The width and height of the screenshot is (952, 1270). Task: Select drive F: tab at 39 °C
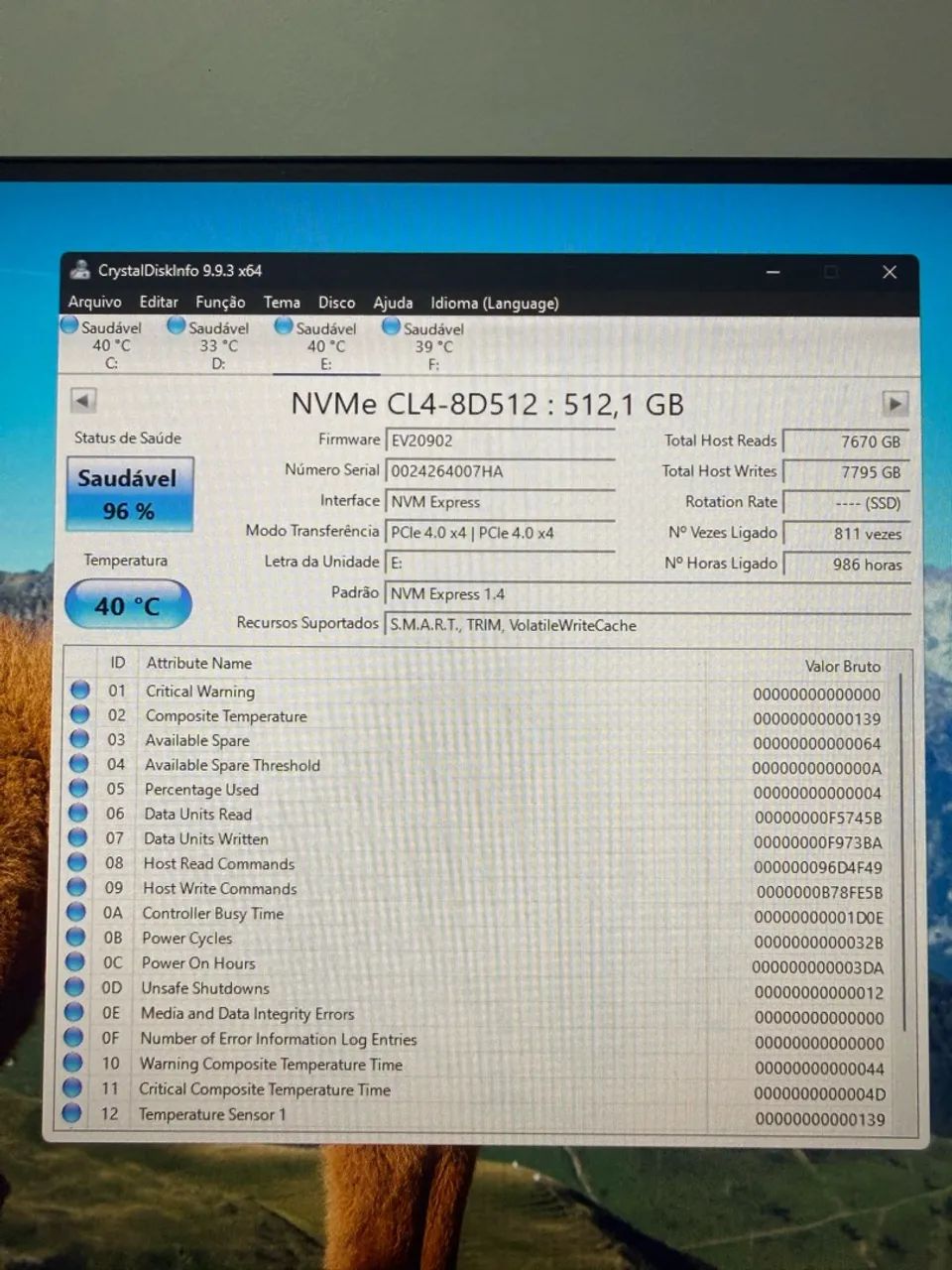[x=433, y=345]
